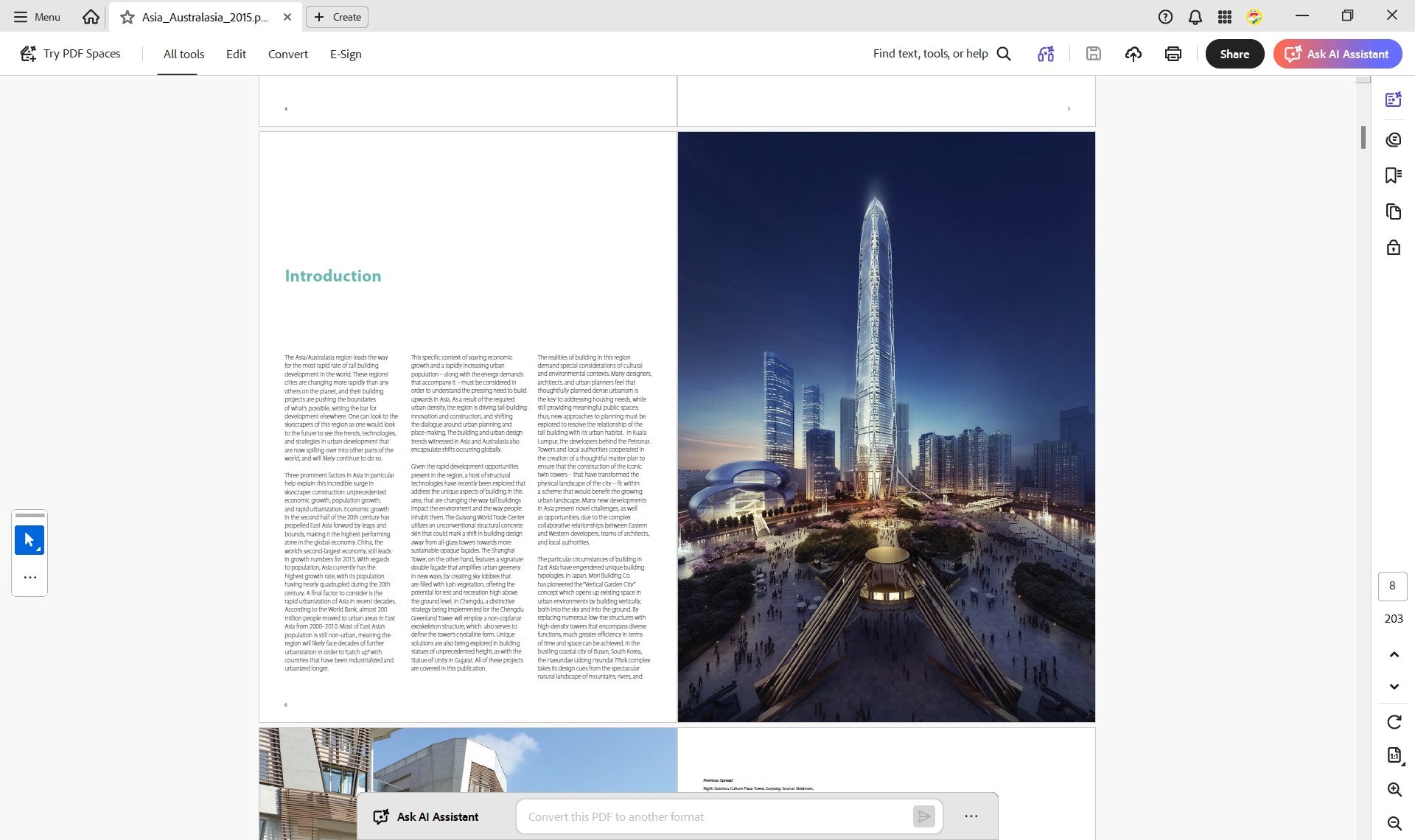Show page thumbnails panel icon
Screen dimensions: 1415x840
pyautogui.click(x=1393, y=211)
